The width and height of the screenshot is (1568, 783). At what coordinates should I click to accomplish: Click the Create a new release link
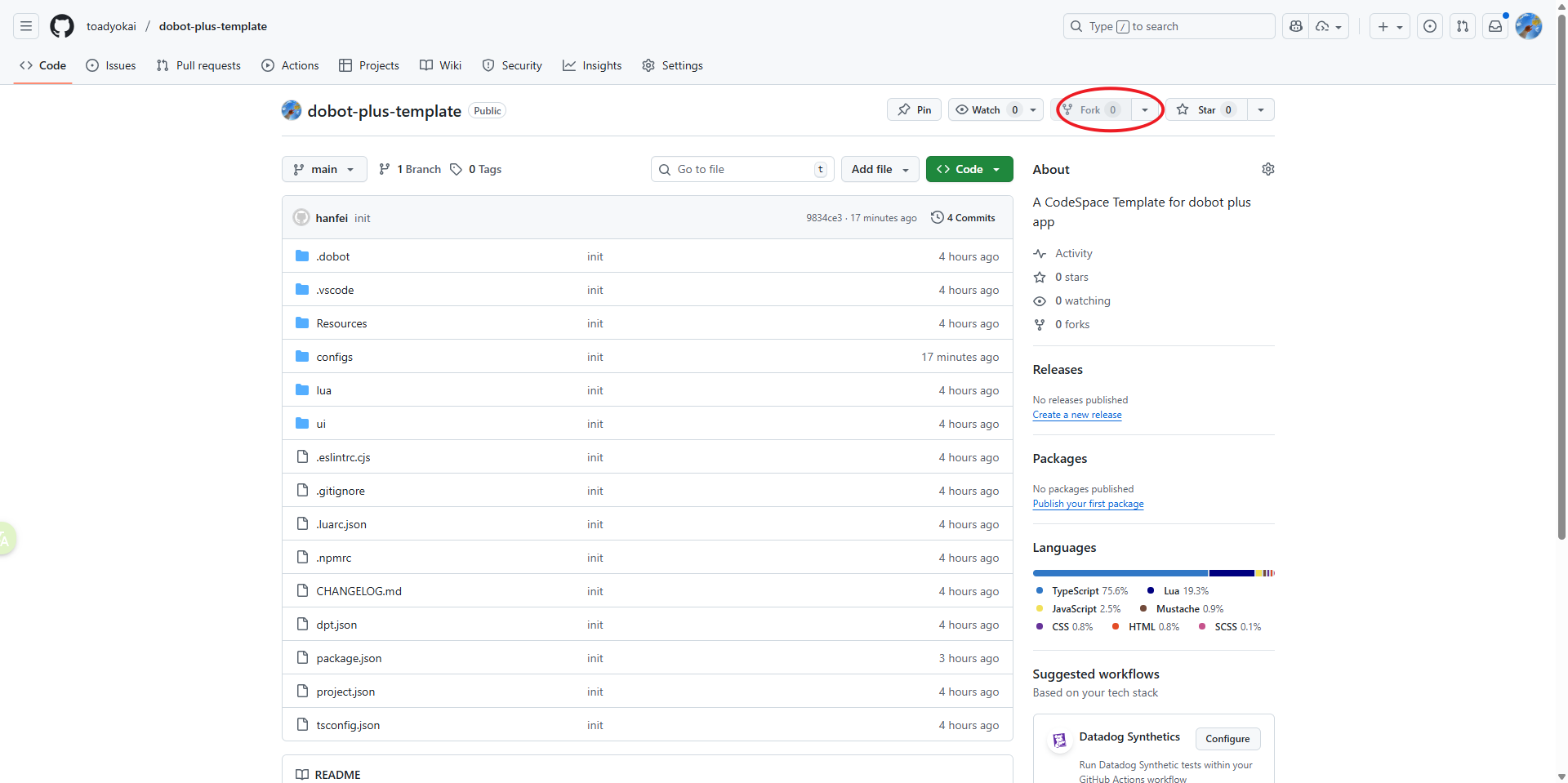click(1076, 415)
